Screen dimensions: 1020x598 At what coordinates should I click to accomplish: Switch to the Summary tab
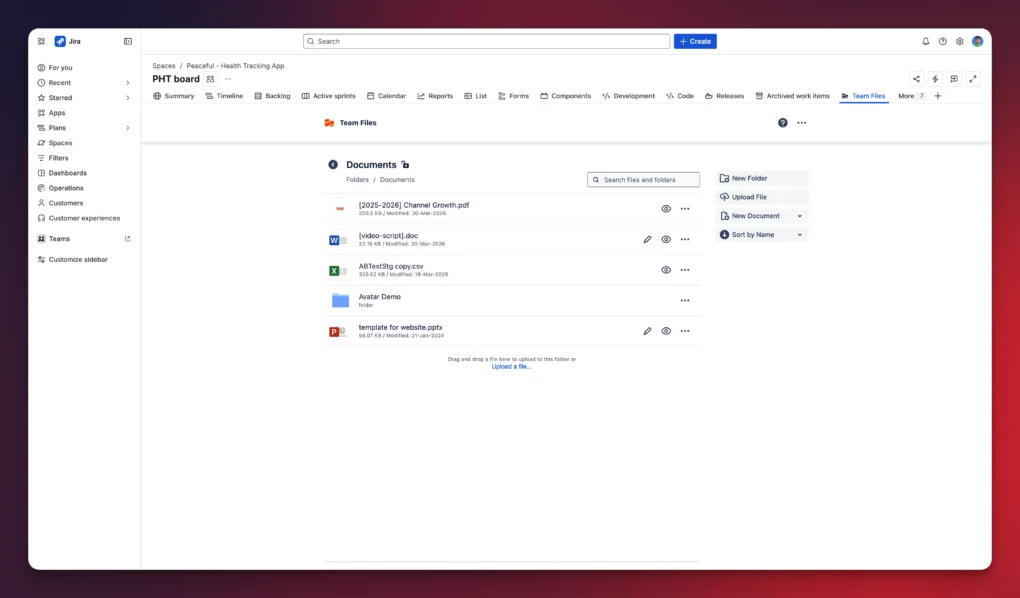point(174,96)
